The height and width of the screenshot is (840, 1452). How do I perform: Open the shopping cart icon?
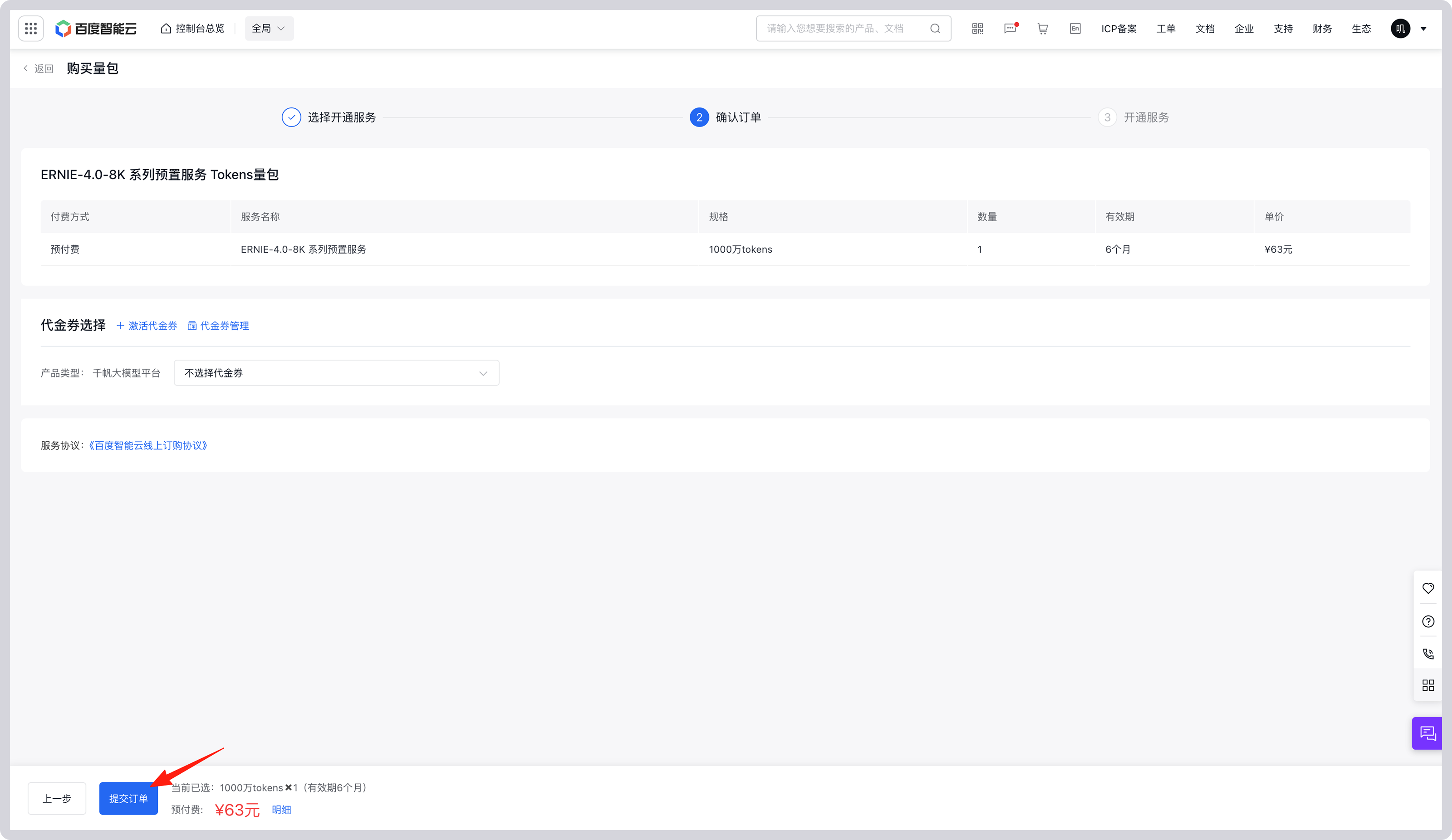coord(1042,28)
